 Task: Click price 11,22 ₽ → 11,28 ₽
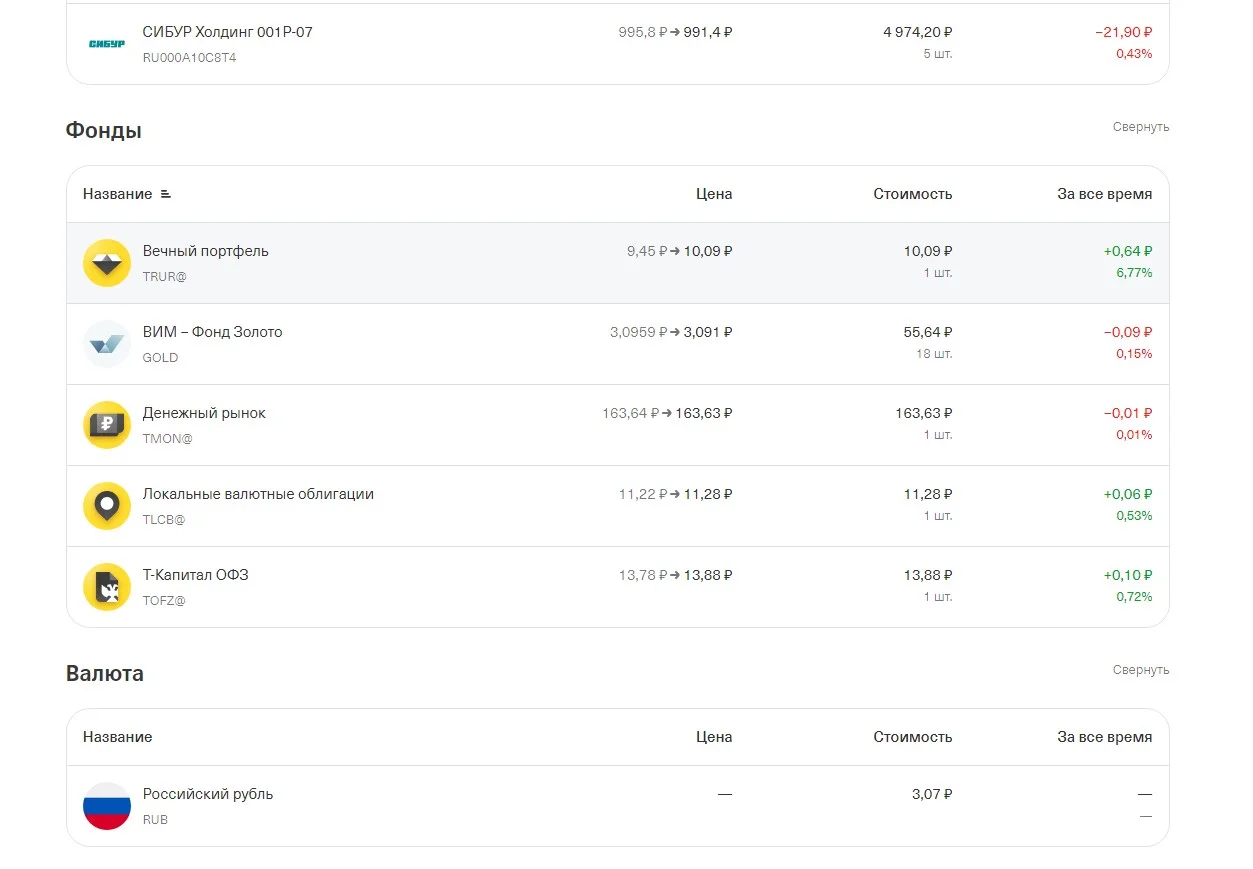676,494
